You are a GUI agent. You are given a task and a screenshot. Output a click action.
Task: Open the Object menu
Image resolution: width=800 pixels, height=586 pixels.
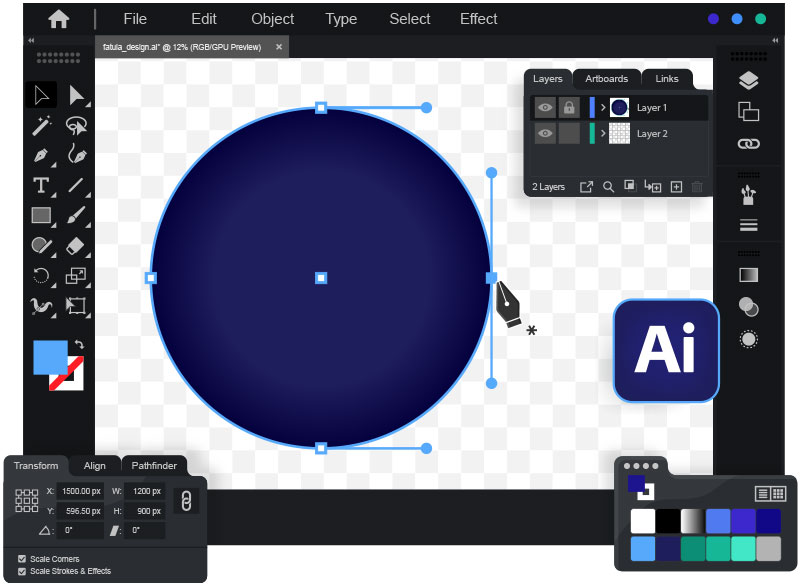[272, 19]
